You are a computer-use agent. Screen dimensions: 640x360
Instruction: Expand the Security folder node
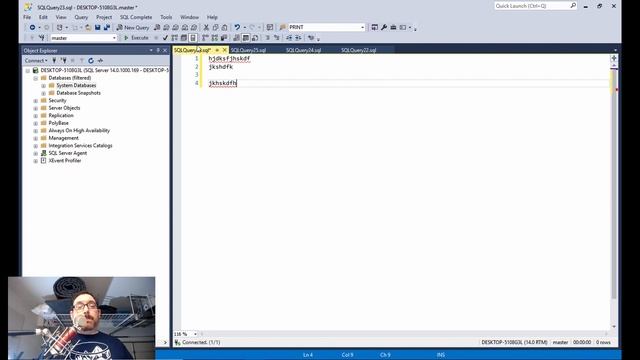36,101
